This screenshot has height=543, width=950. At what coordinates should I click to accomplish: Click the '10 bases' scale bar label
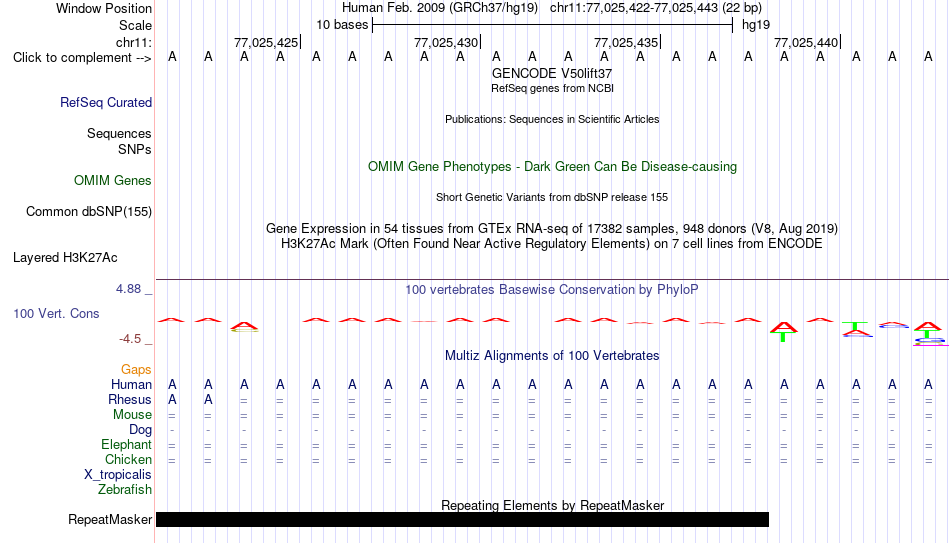coord(342,25)
